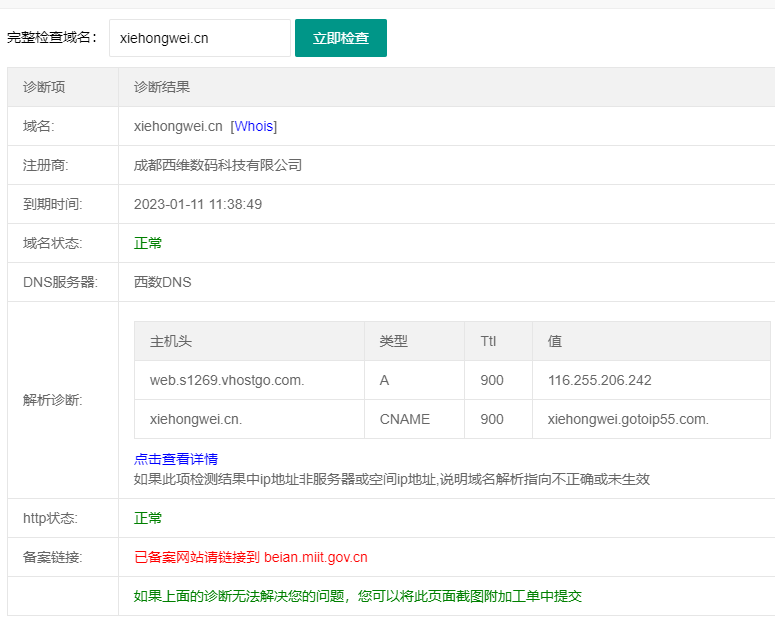Screen dimensions: 775x632
Task: Click the Ttl column header
Action: pyautogui.click(x=498, y=341)
